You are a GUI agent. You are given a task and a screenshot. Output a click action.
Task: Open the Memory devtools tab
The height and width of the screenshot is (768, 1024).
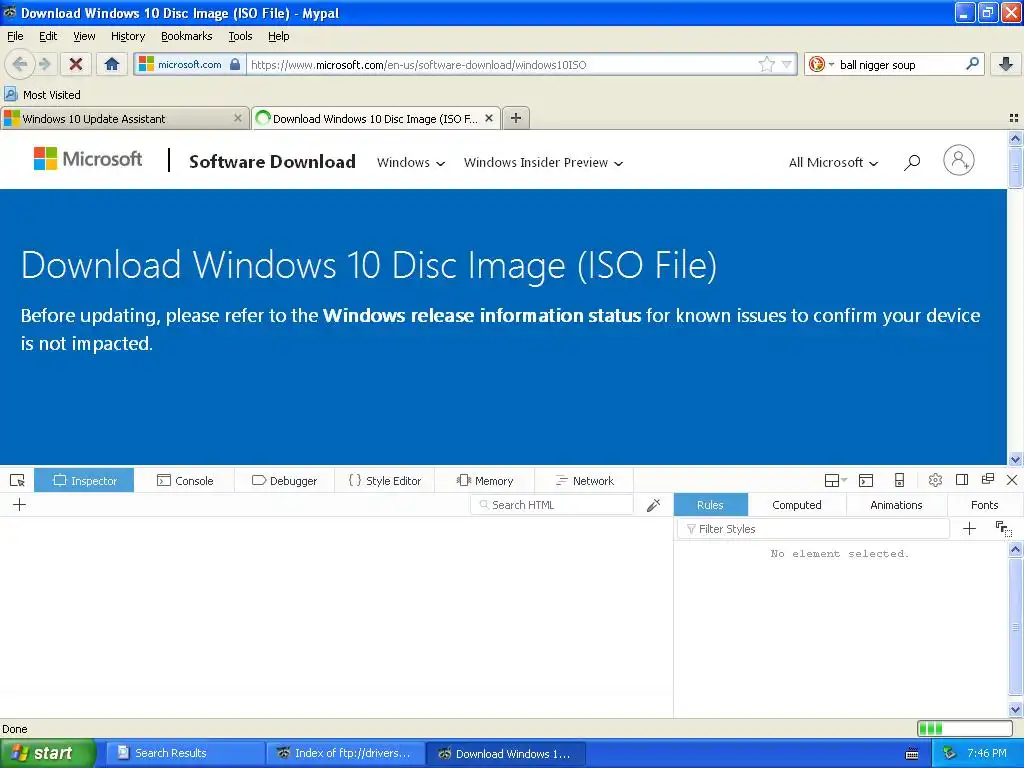click(484, 481)
